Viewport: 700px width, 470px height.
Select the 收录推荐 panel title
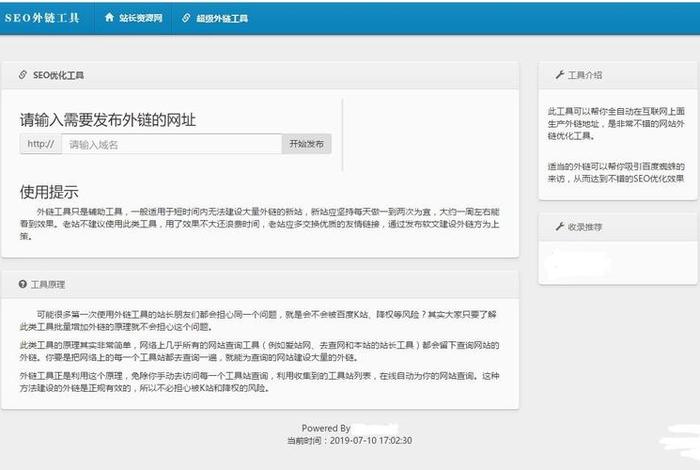(x=585, y=227)
